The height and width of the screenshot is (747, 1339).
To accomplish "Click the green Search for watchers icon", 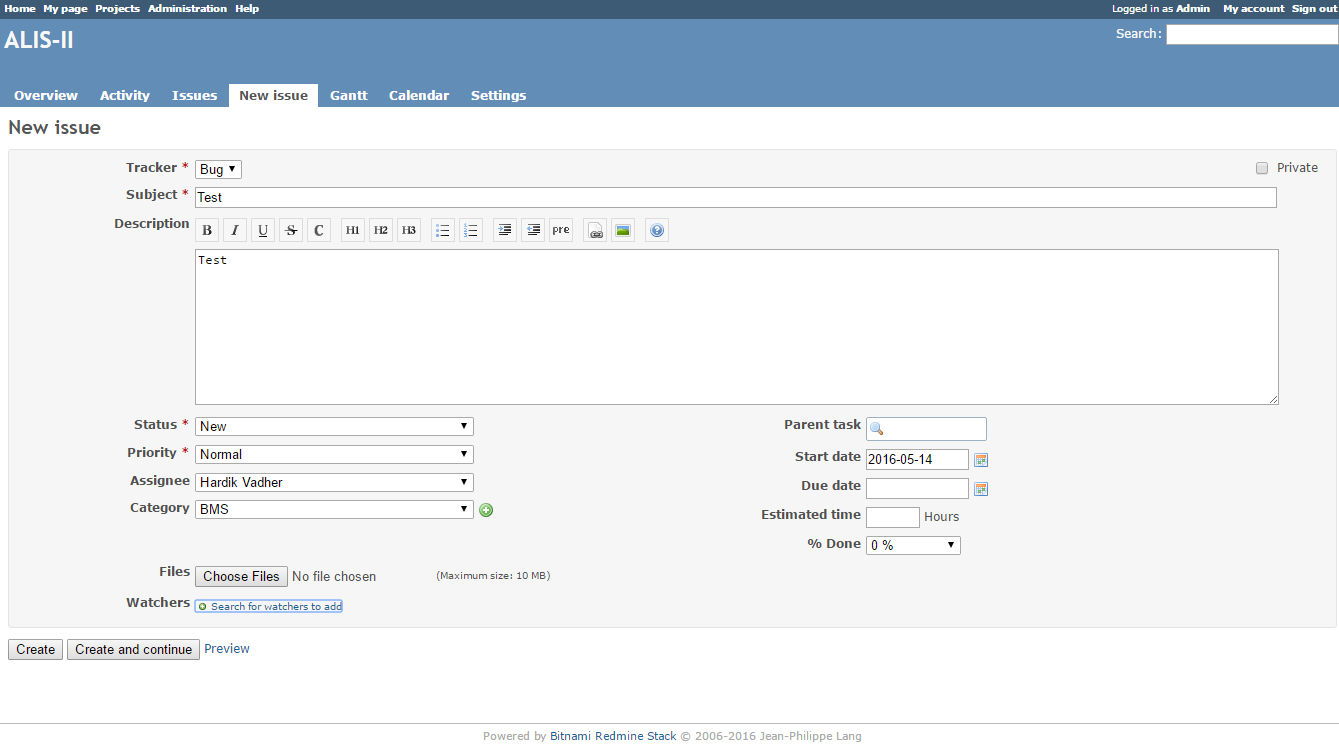I will (x=203, y=607).
